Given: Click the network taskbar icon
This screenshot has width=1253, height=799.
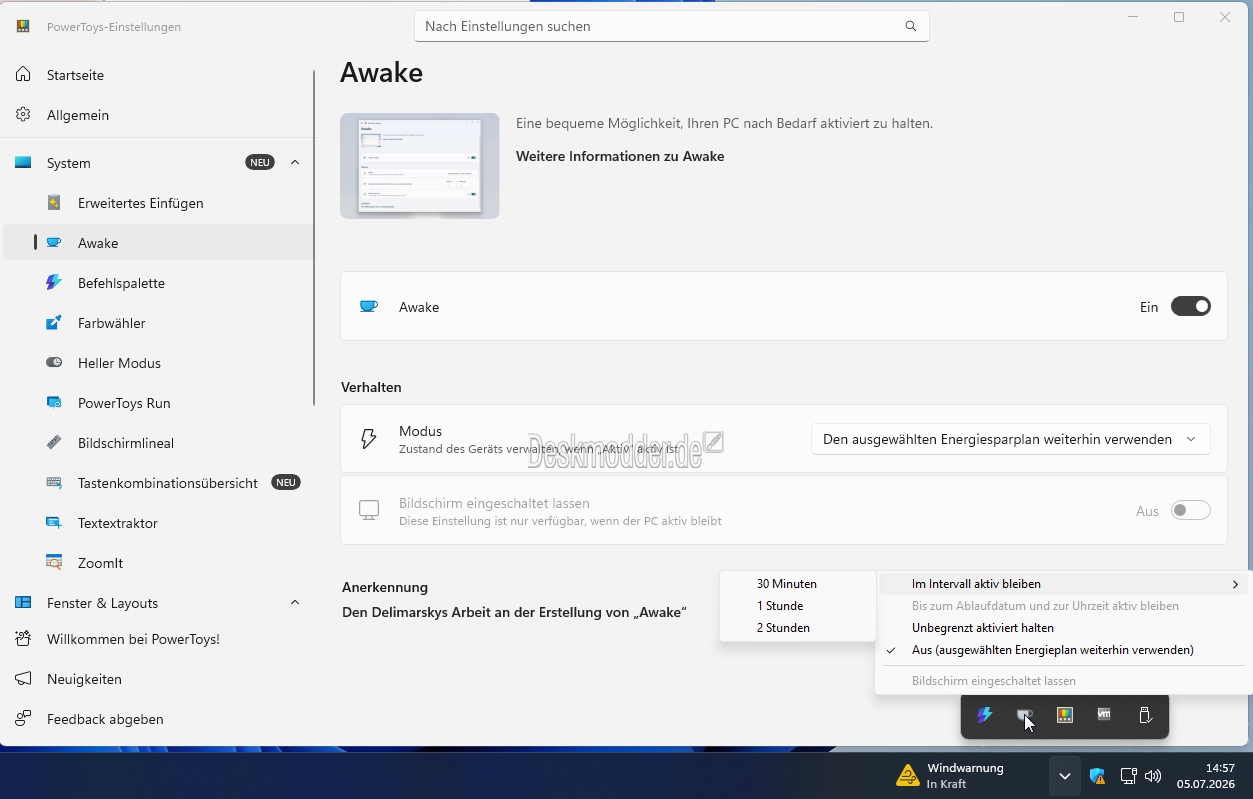Looking at the screenshot, I should pos(1128,776).
